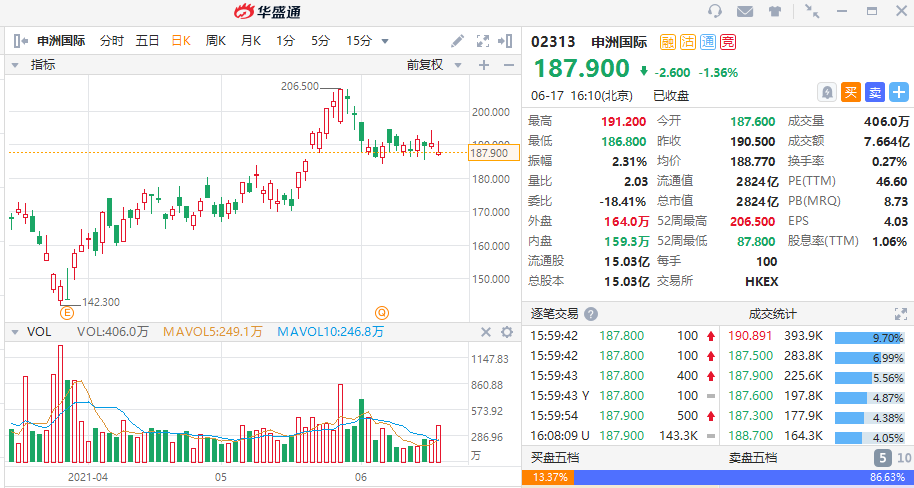Switch to 五日 five-day chart
The height and width of the screenshot is (488, 914).
pos(147,41)
